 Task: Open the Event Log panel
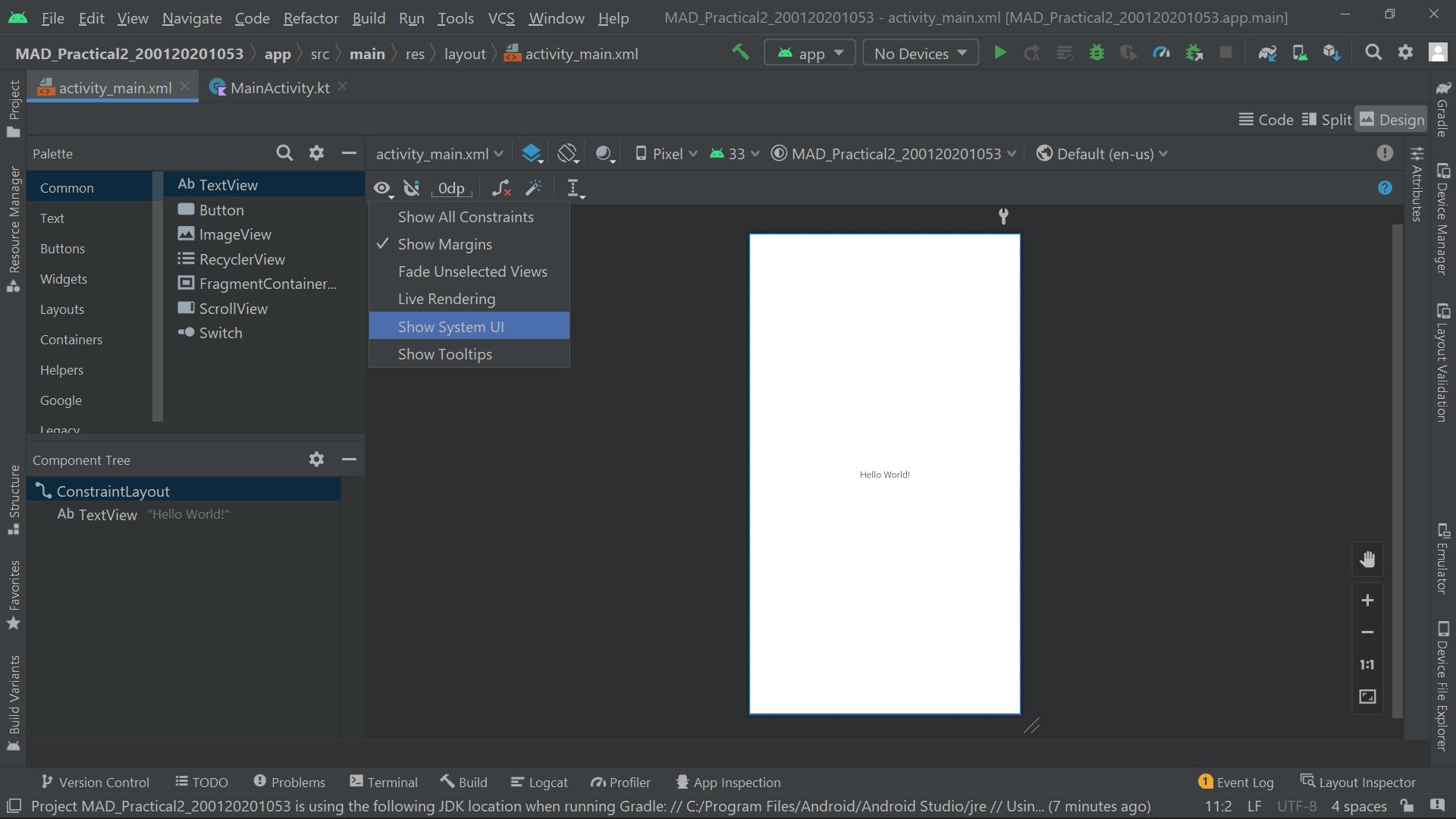1236,783
